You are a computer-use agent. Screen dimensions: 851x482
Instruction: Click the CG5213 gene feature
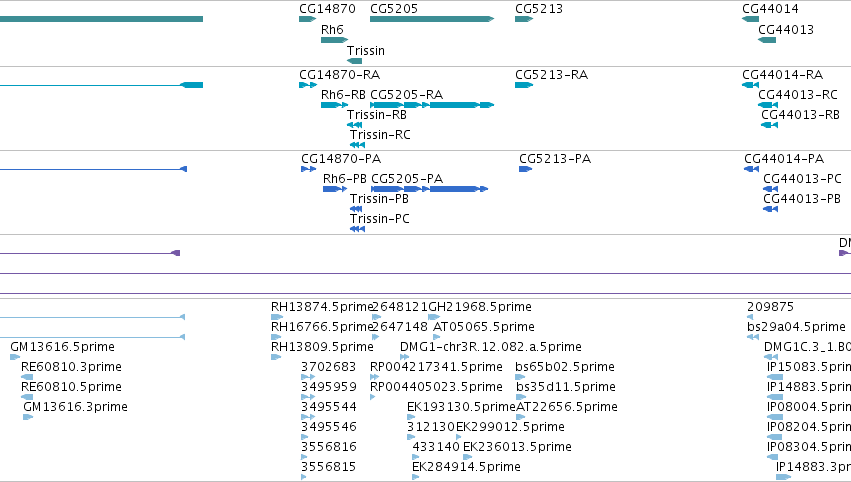(x=524, y=19)
